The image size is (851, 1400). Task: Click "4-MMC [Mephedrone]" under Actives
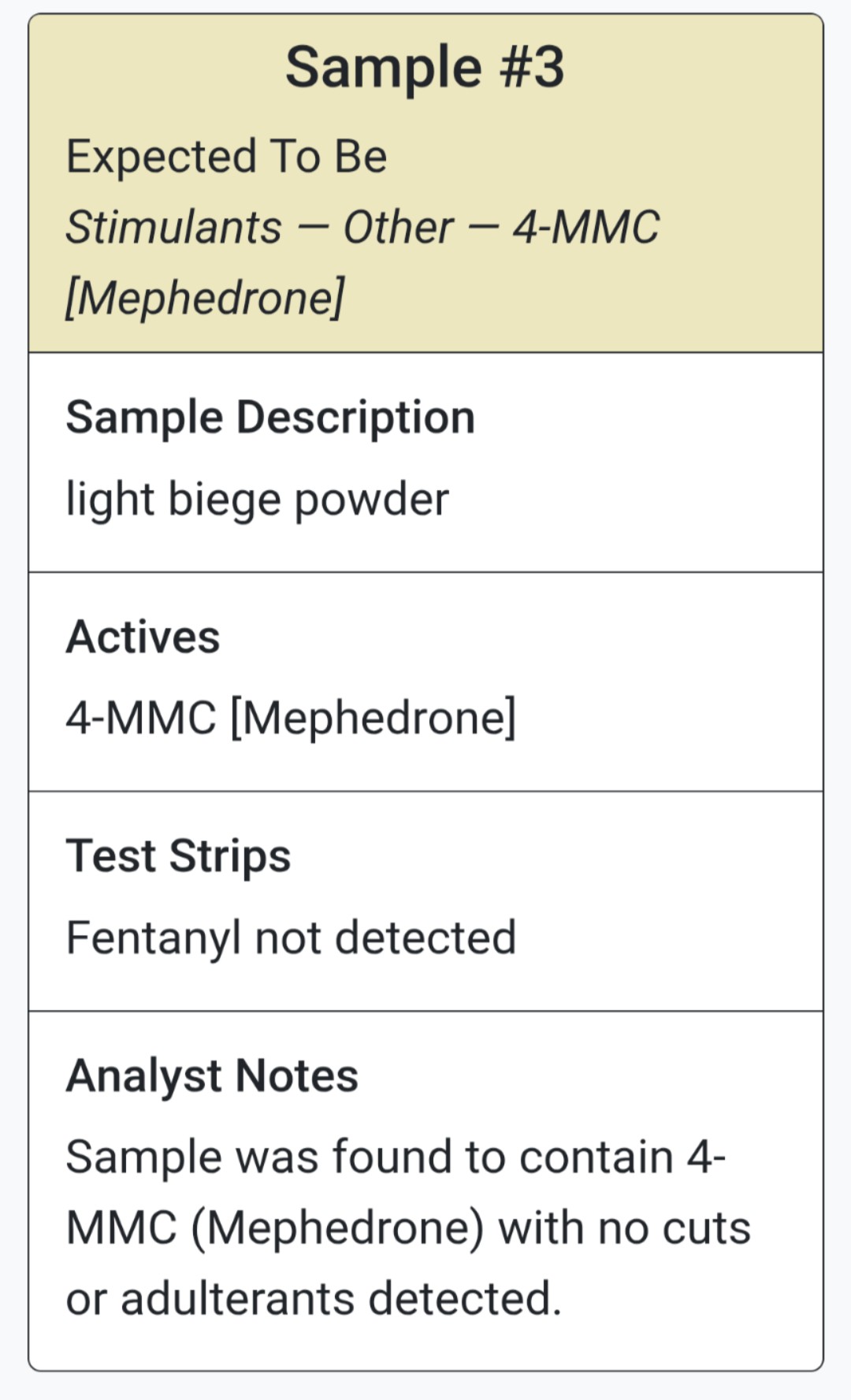pyautogui.click(x=291, y=718)
